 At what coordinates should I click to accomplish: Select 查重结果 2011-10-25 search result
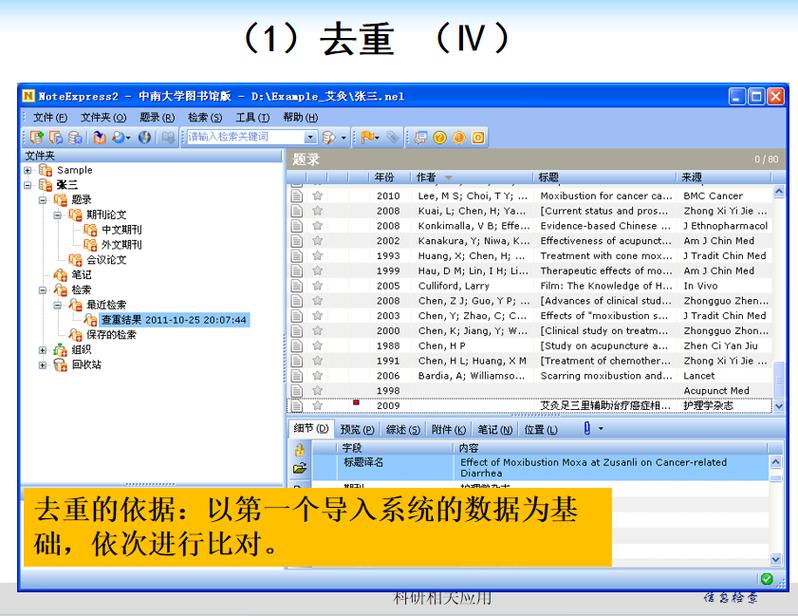174,320
